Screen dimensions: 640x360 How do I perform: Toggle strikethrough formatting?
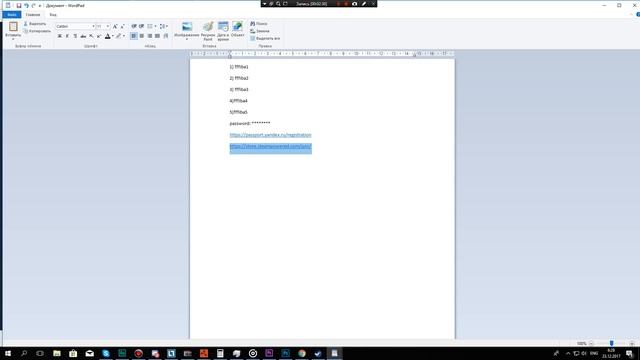coord(83,36)
